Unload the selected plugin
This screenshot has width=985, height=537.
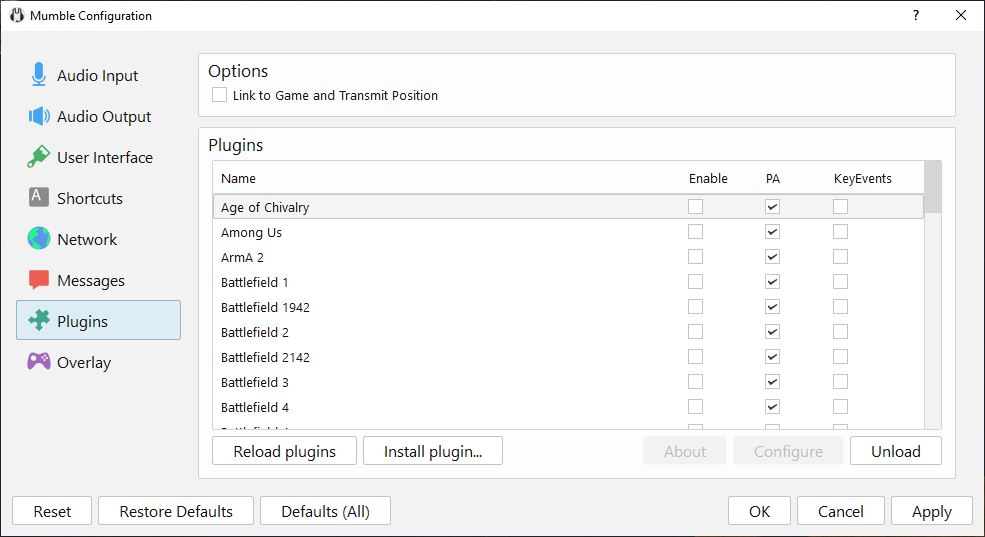coord(896,451)
